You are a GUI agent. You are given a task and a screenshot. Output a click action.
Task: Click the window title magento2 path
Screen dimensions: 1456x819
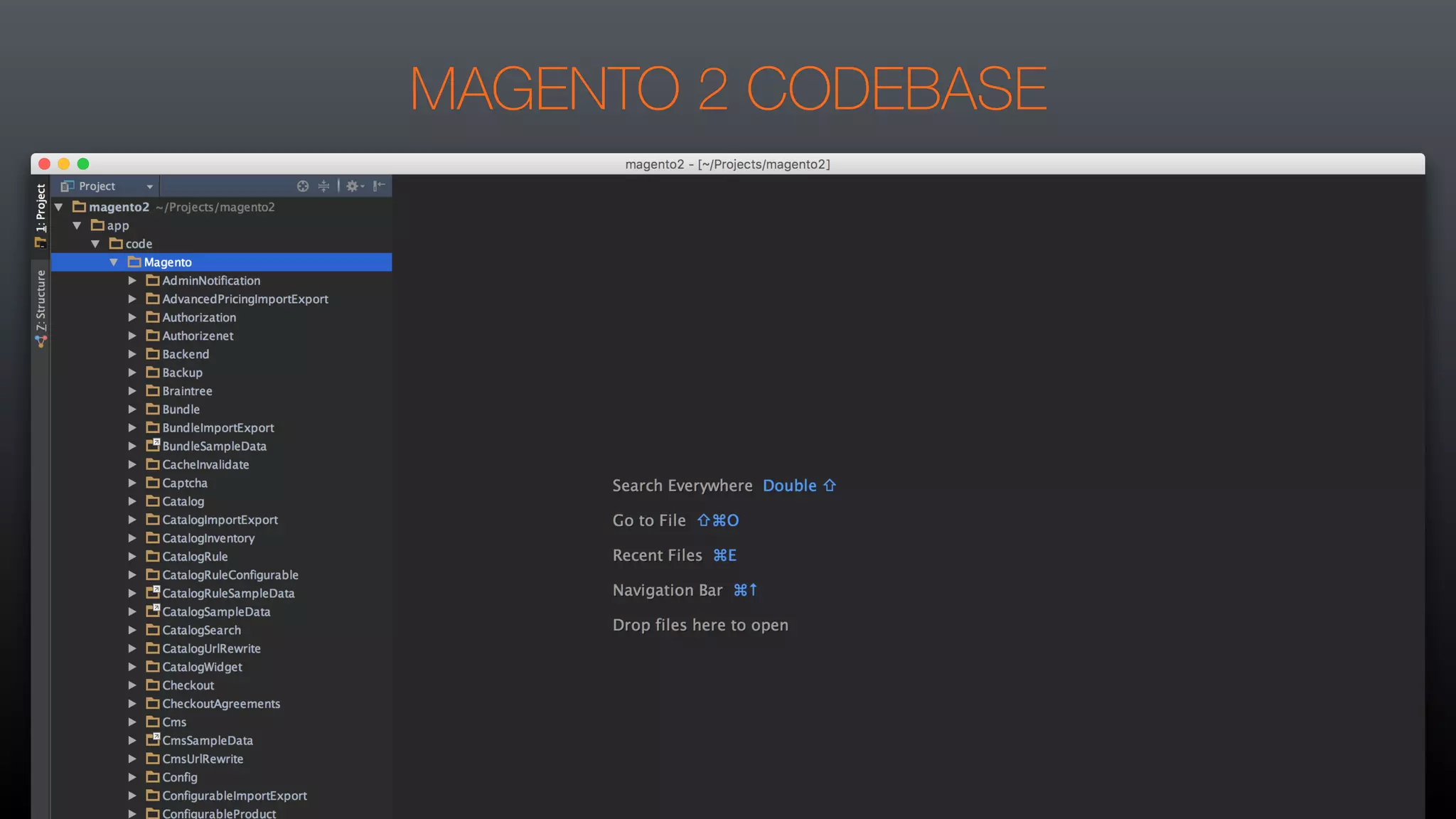727,164
